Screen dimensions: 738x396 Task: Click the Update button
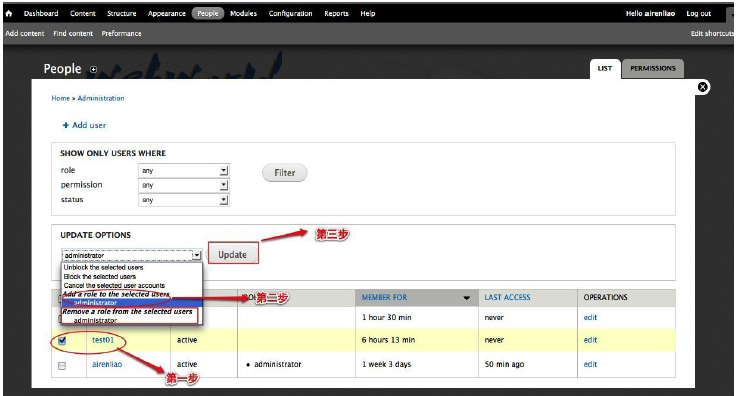point(233,255)
